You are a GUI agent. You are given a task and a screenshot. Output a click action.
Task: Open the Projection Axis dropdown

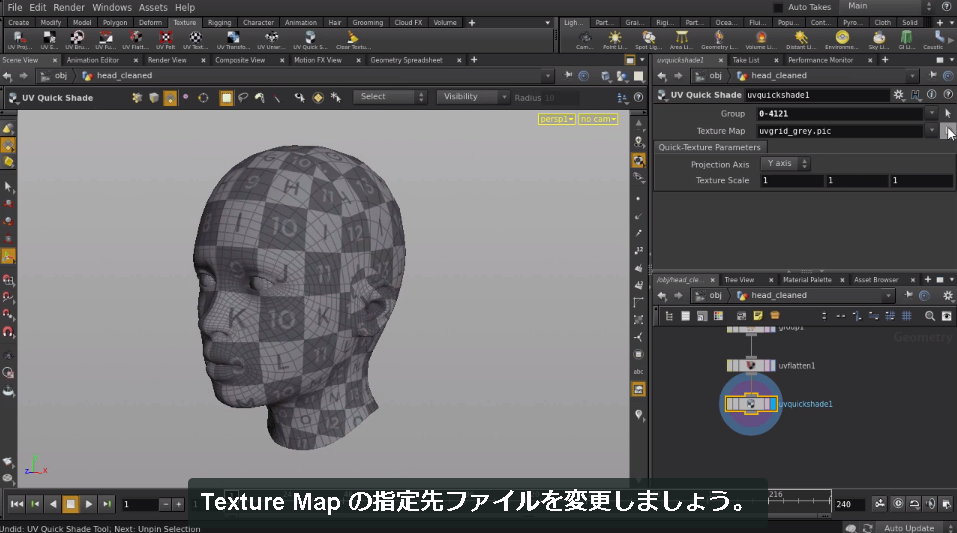pos(785,164)
